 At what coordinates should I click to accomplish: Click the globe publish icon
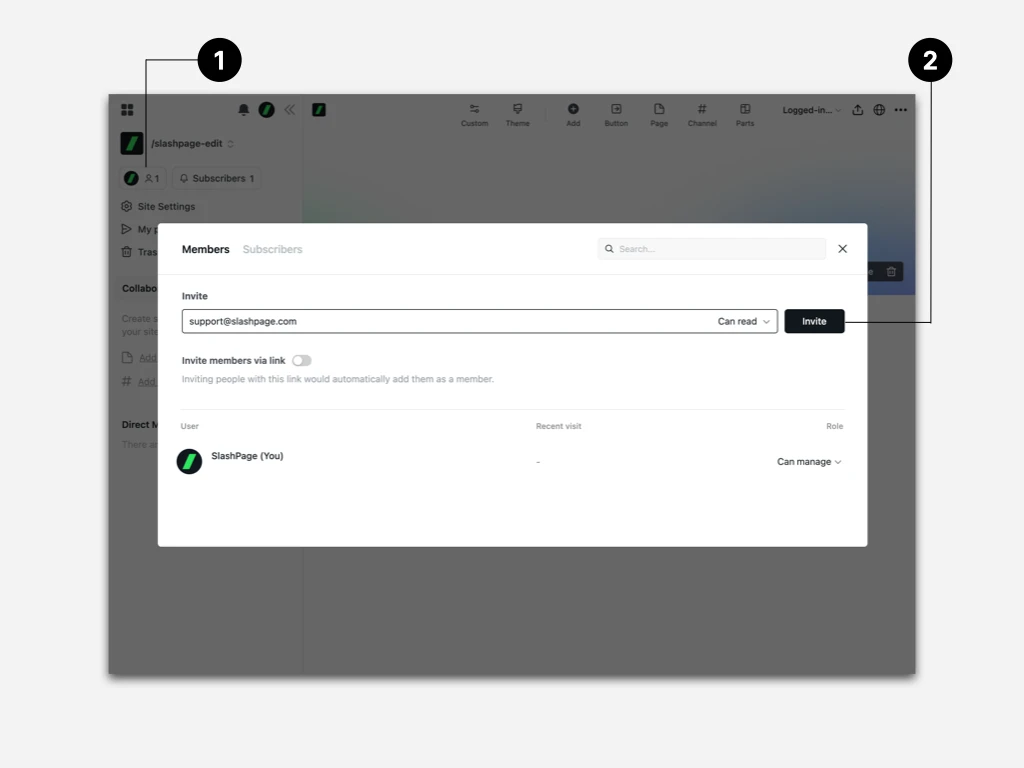(x=880, y=110)
